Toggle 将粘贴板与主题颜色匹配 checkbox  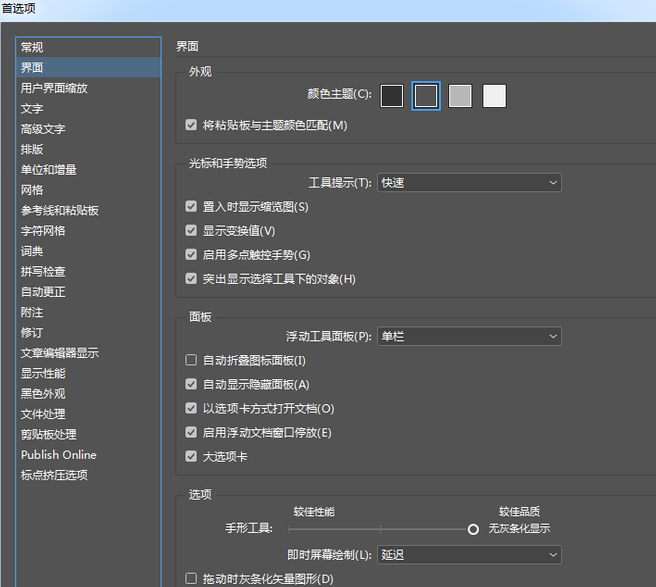[x=192, y=126]
